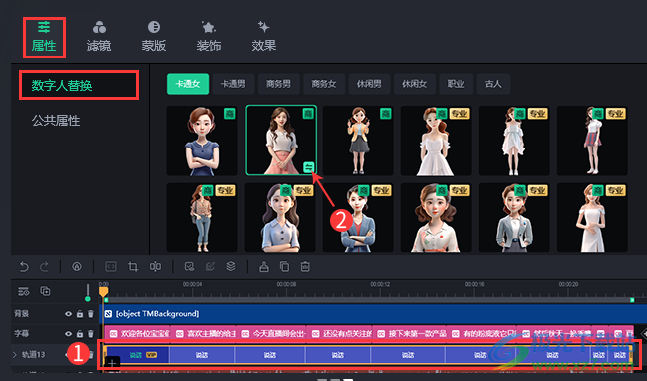This screenshot has width=647, height=381.
Task: Copy the selected clip using the copy icon
Action: coord(284,267)
